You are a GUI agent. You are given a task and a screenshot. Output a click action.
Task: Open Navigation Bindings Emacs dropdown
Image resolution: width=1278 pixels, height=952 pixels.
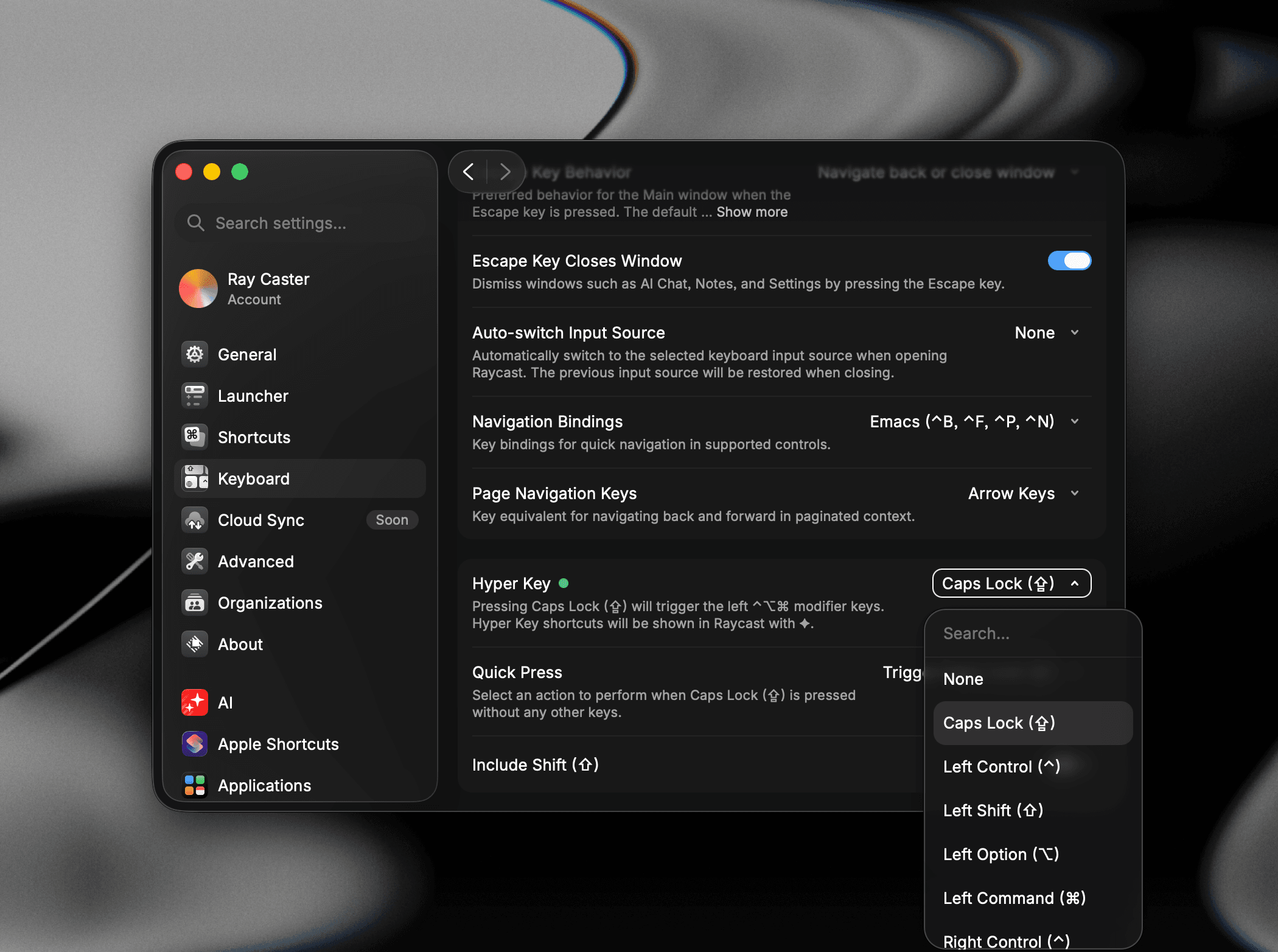975,421
